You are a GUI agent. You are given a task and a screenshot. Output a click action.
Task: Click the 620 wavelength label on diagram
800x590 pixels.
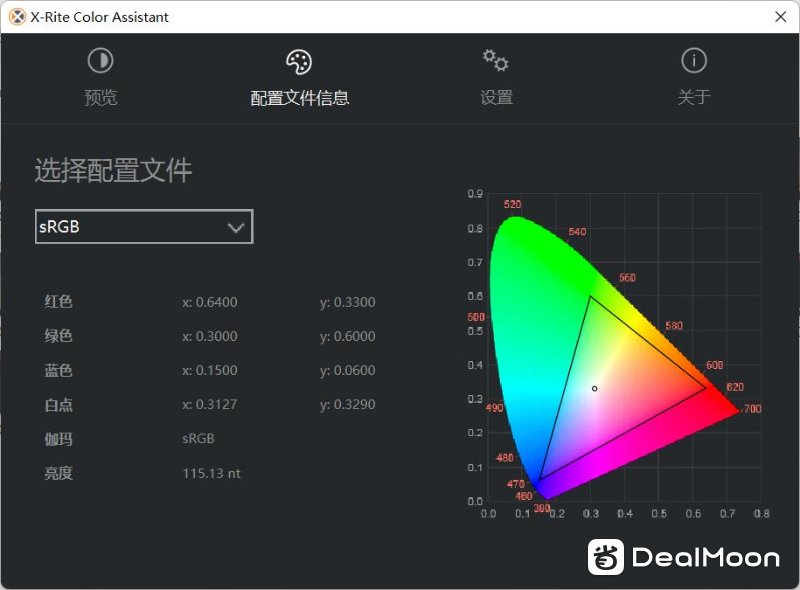(735, 387)
